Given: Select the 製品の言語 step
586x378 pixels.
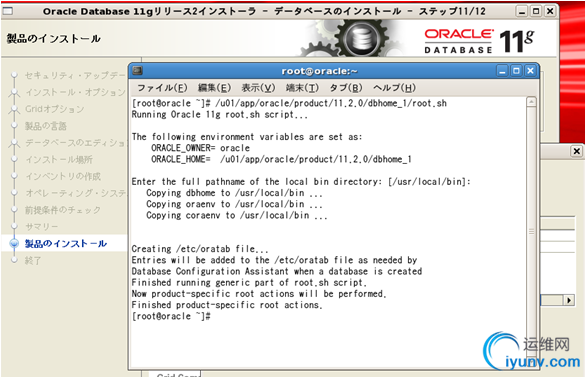Looking at the screenshot, I should tap(46, 126).
